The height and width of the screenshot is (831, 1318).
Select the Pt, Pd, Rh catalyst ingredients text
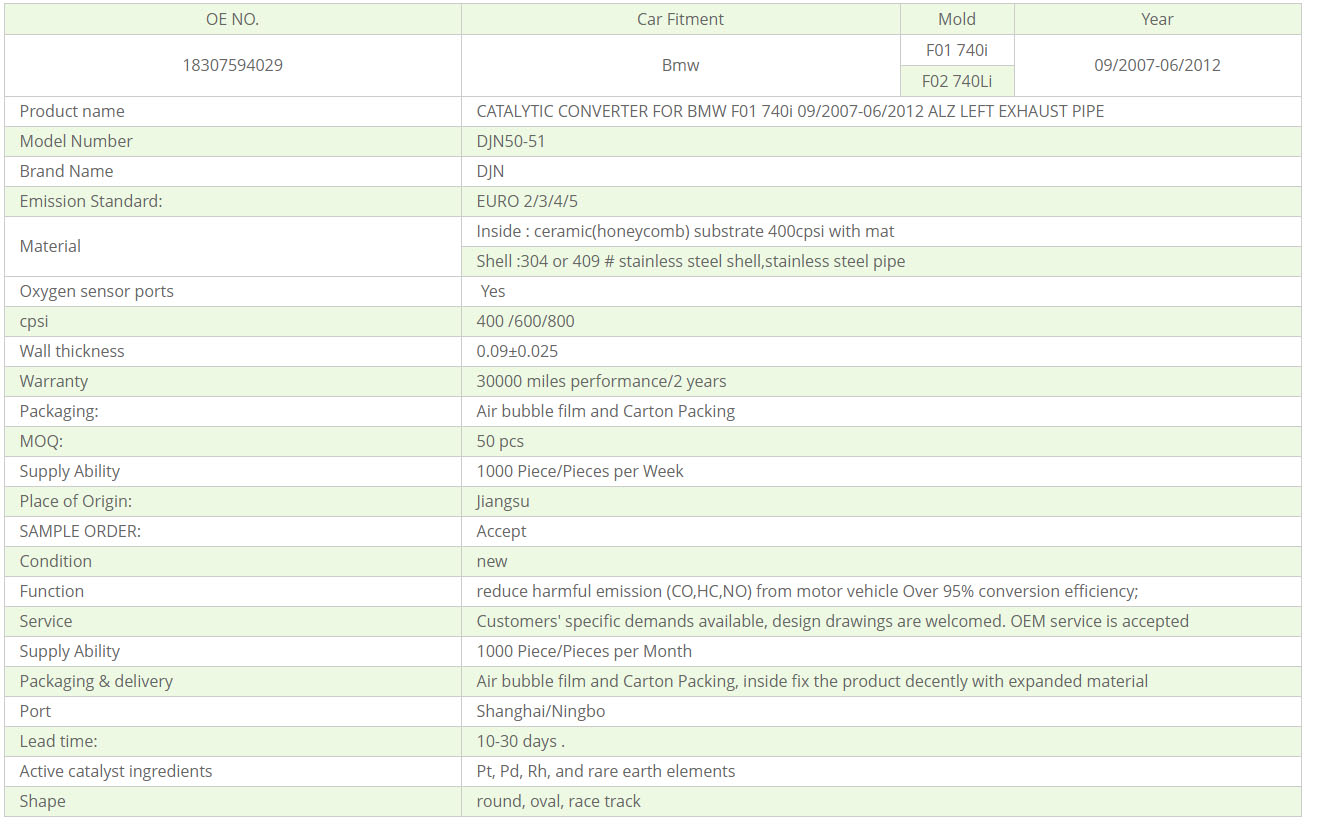pyautogui.click(x=605, y=771)
